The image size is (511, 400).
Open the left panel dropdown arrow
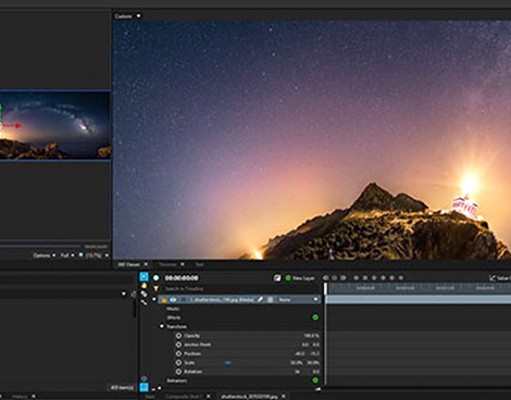pyautogui.click(x=124, y=294)
